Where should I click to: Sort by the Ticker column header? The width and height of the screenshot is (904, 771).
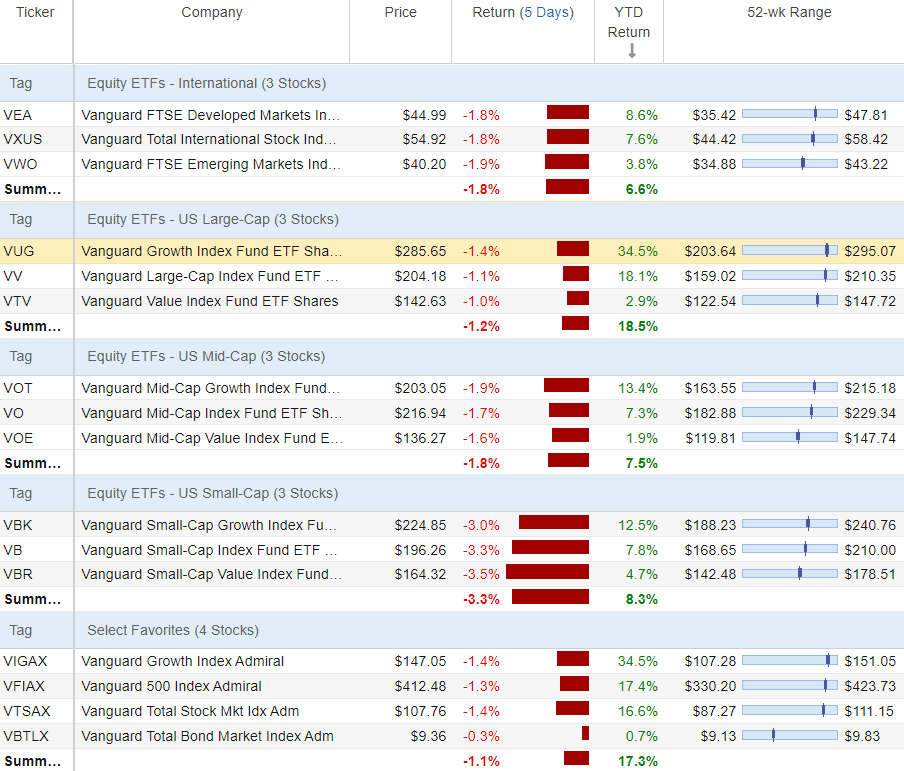tap(35, 12)
